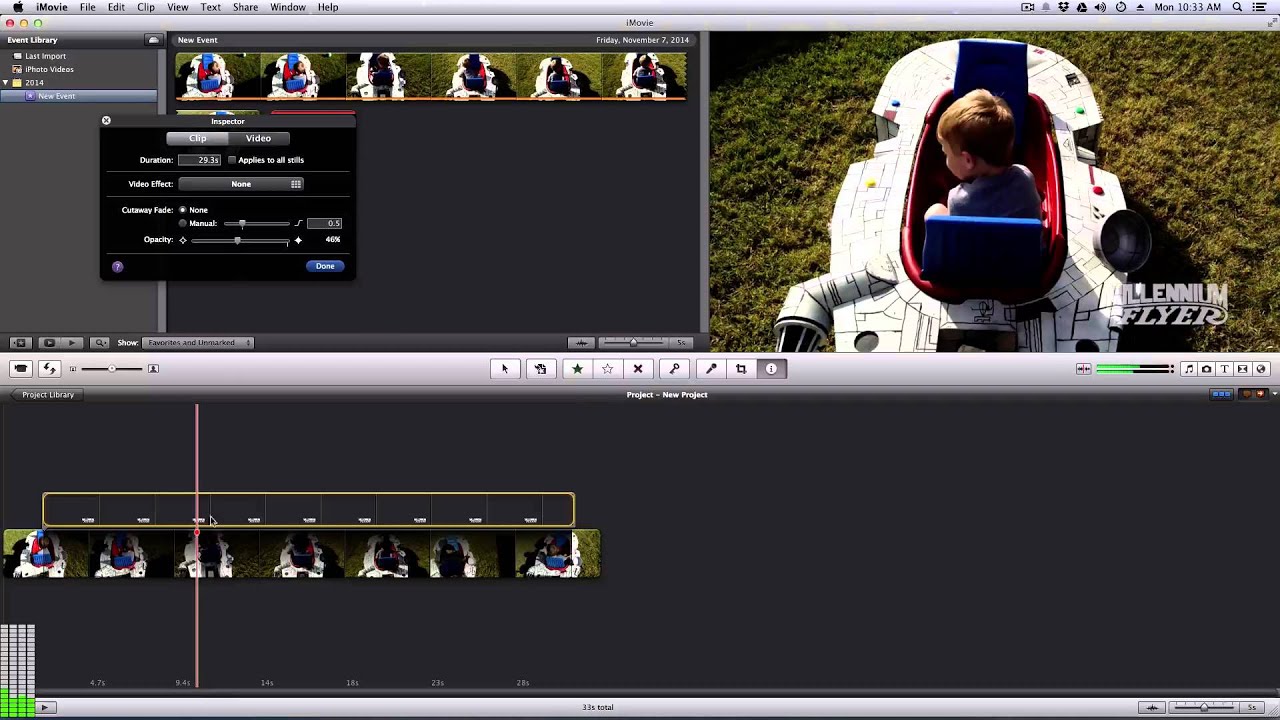
Task: Open Spotlight search in menu bar
Action: coord(1238,7)
